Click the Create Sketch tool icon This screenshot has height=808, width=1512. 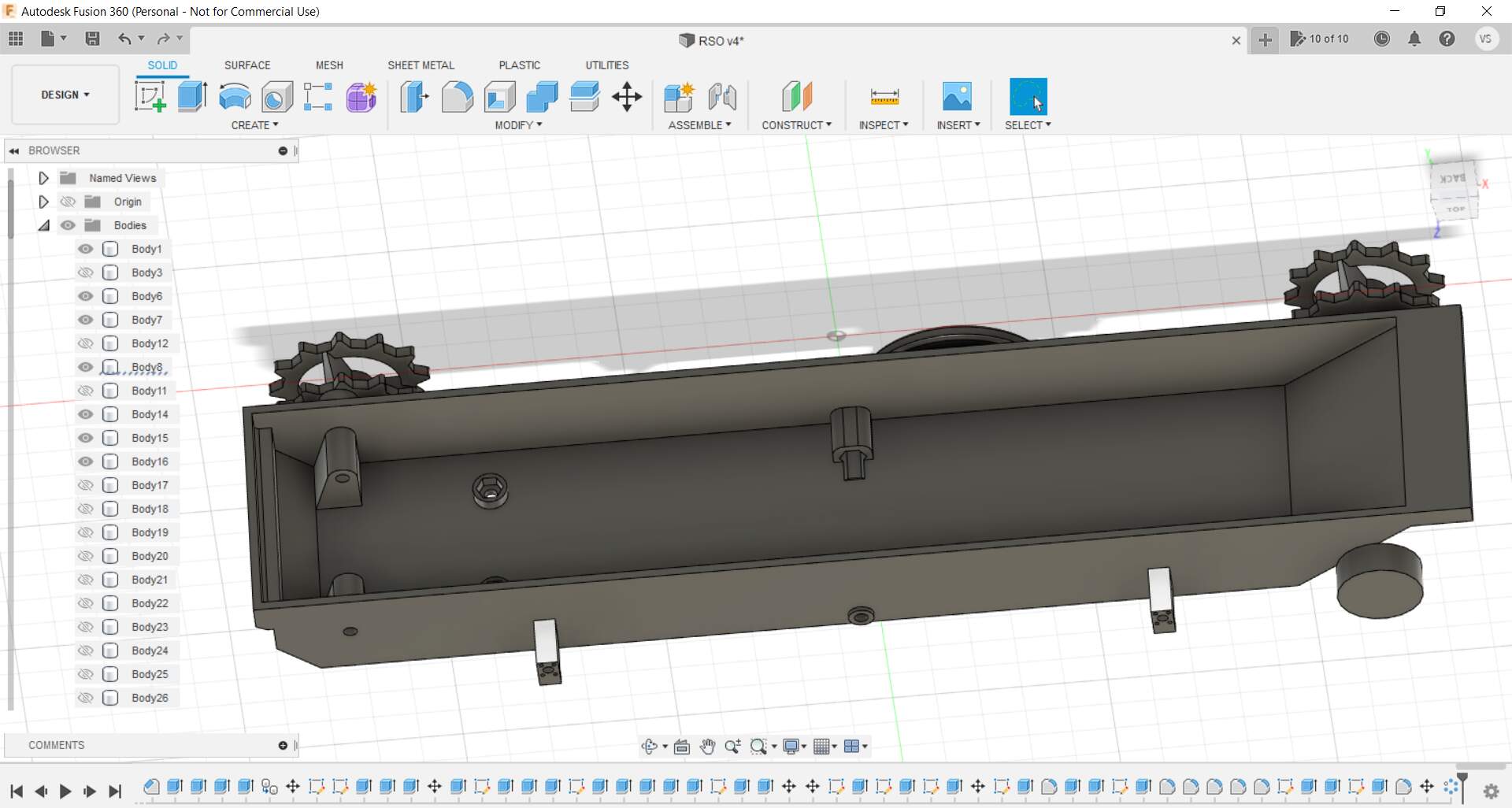point(150,97)
